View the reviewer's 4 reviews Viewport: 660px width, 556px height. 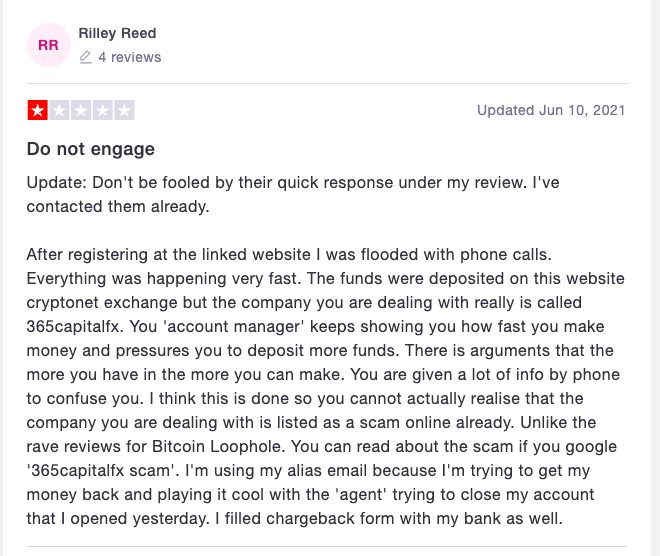(x=129, y=57)
